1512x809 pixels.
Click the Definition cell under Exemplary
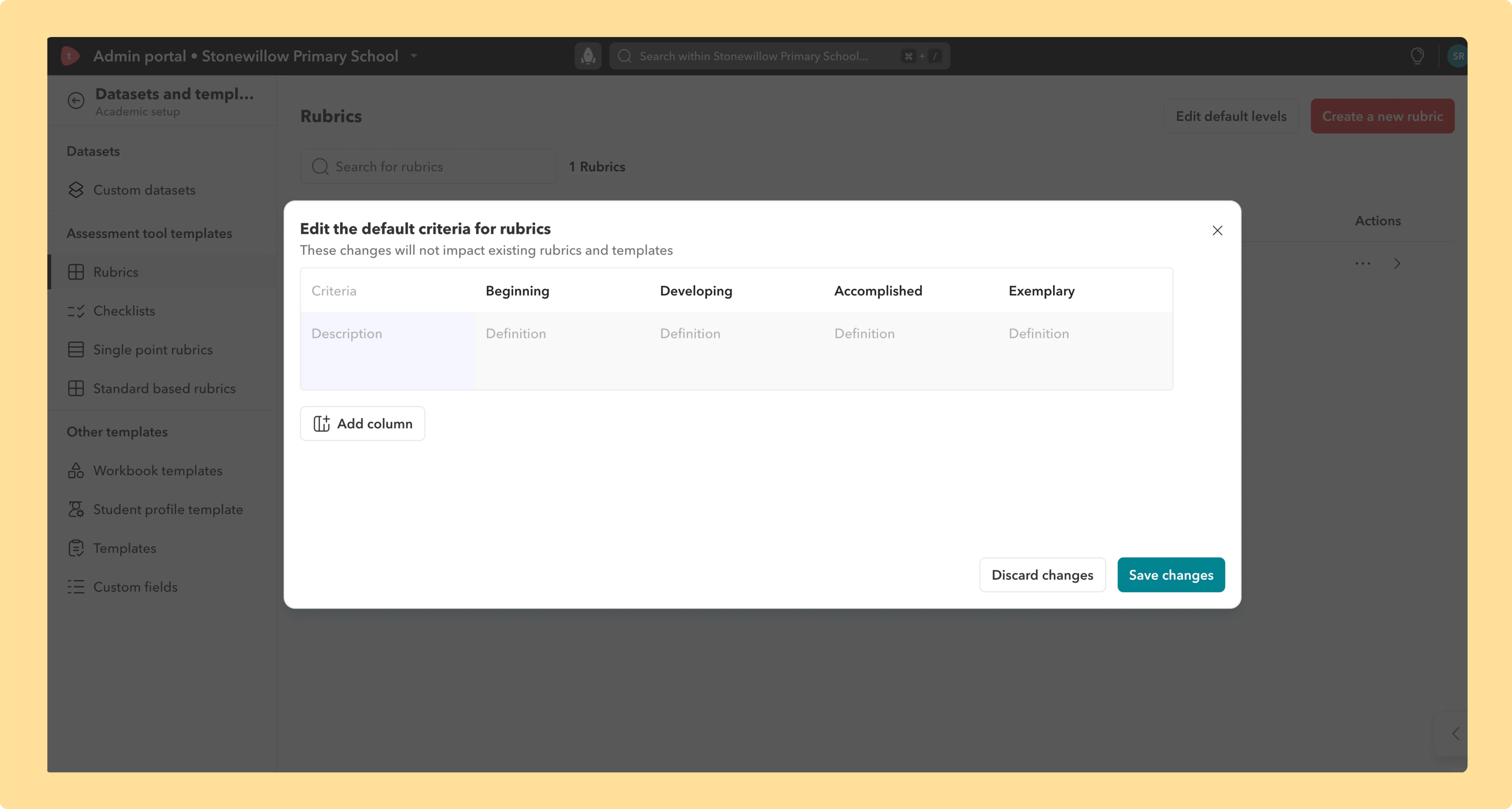point(1085,351)
